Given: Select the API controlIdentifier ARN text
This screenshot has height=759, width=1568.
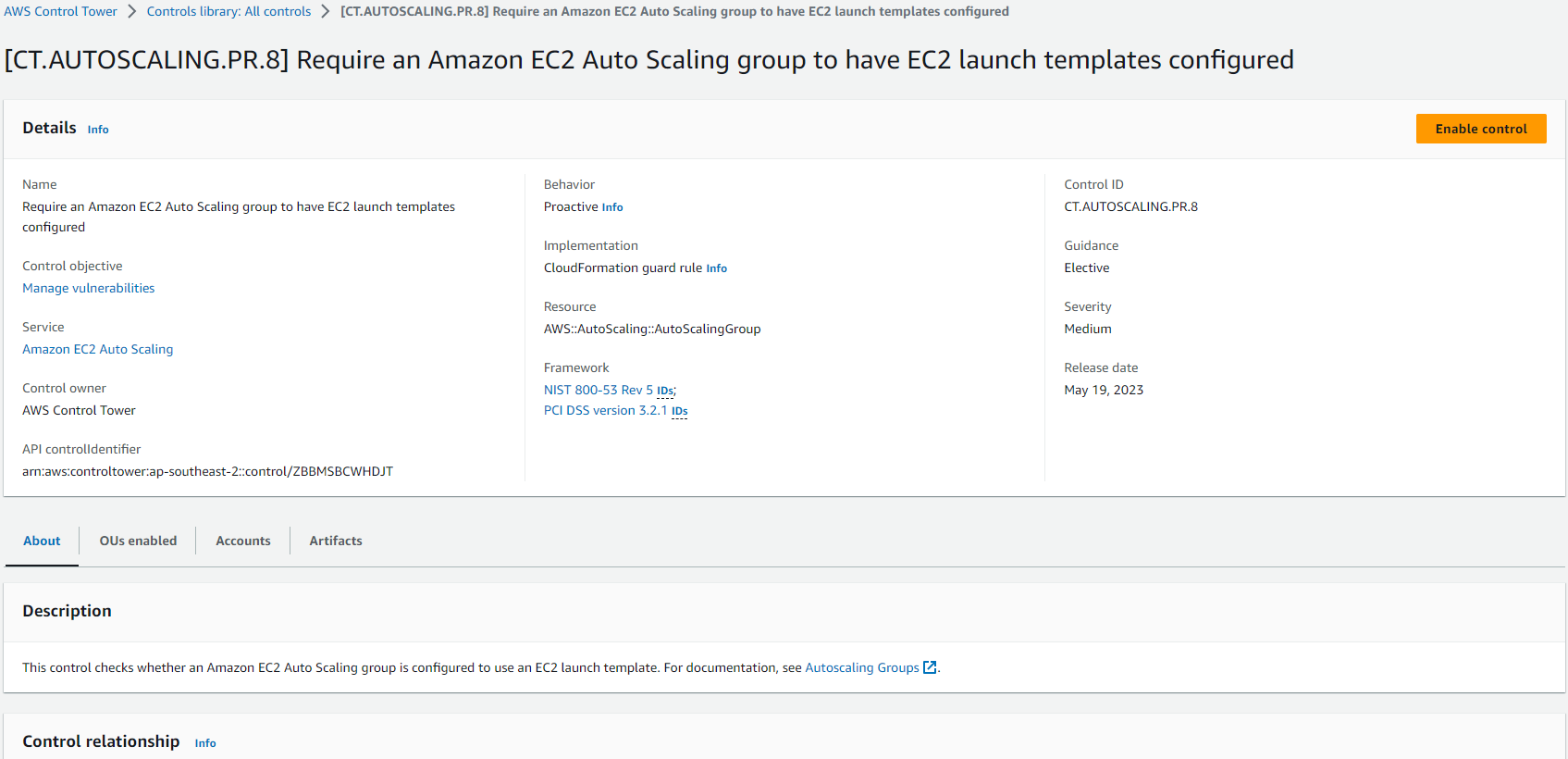Looking at the screenshot, I should (207, 471).
